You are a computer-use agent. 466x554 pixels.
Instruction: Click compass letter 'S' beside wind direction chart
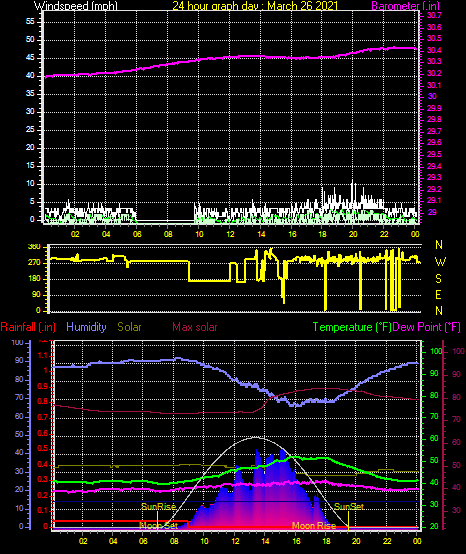[438, 279]
